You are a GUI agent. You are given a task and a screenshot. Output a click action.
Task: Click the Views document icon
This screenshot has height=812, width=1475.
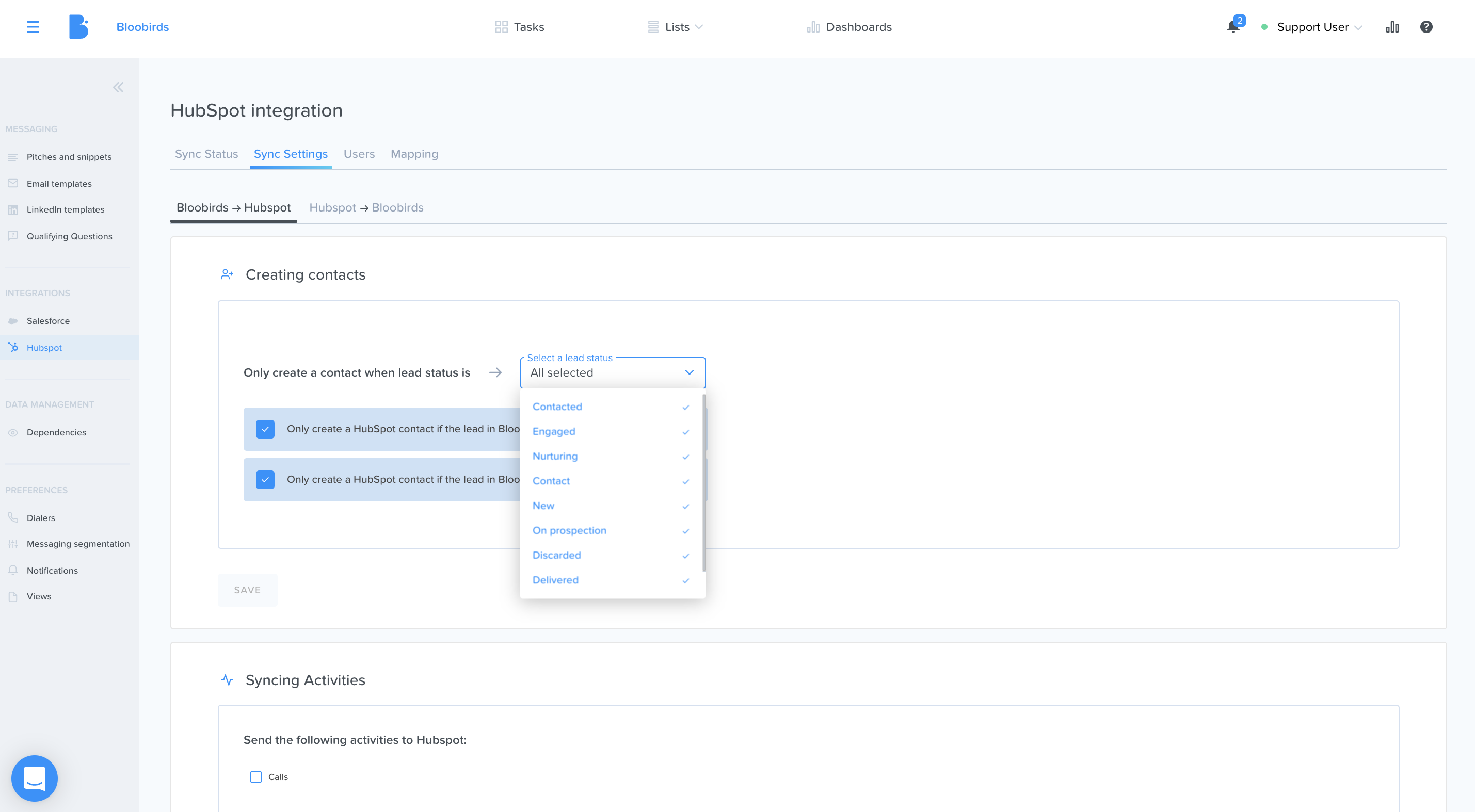tap(12, 596)
